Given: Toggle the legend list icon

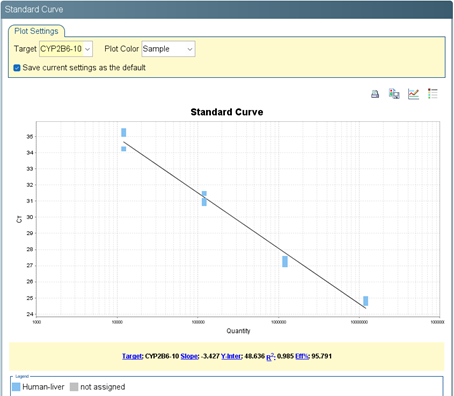Looking at the screenshot, I should click(433, 94).
